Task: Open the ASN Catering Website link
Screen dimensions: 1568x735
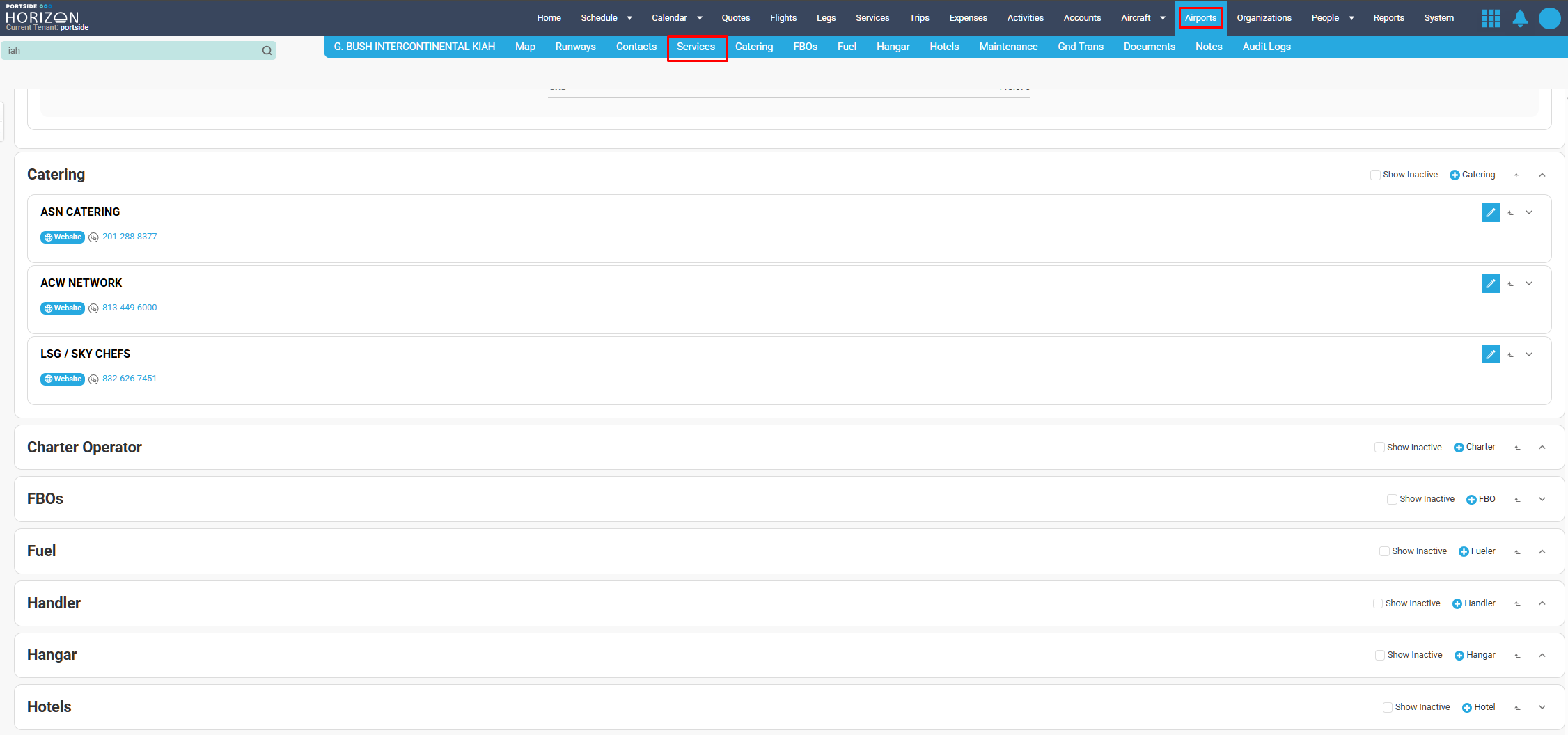Action: coord(63,237)
